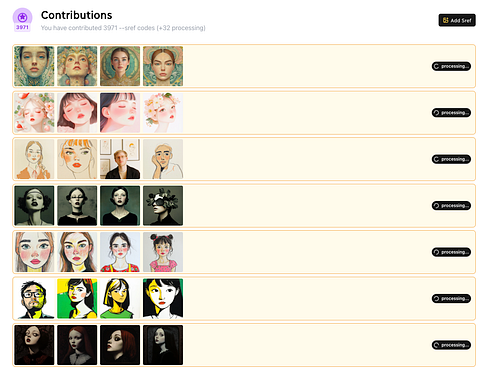Open the first ornate teal headdress portrait thumbnail
480x368 pixels.
[x=34, y=66]
